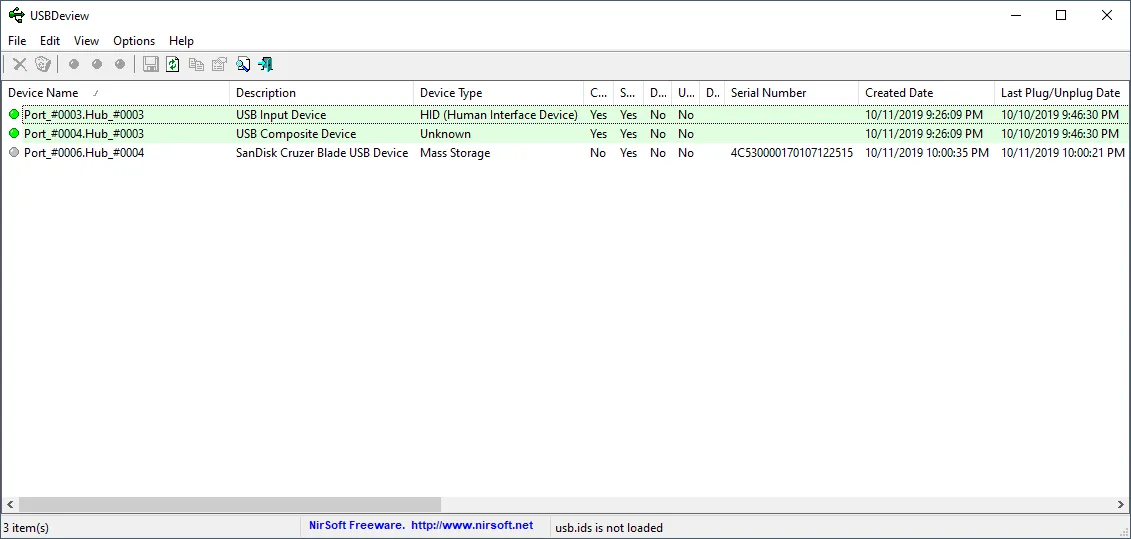The height and width of the screenshot is (539, 1131).
Task: Select the Port_#0004.Hub_#0003 row
Action: (x=566, y=133)
